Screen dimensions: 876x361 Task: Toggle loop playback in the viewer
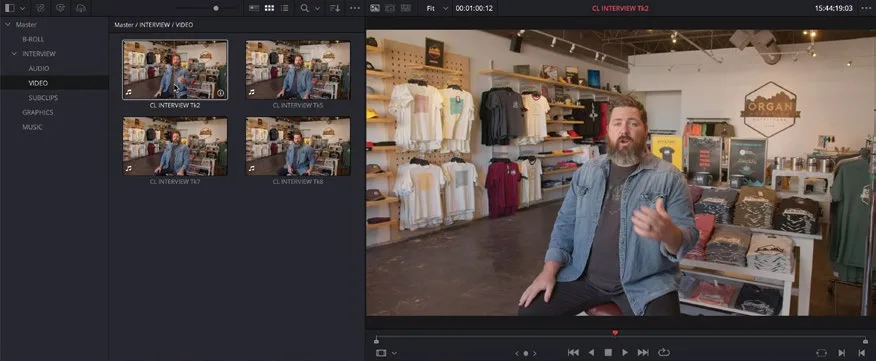point(664,353)
